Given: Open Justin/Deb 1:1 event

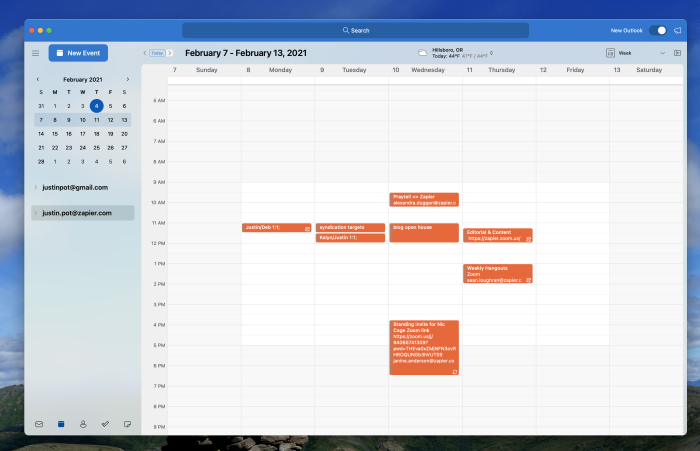Looking at the screenshot, I should coord(276,227).
